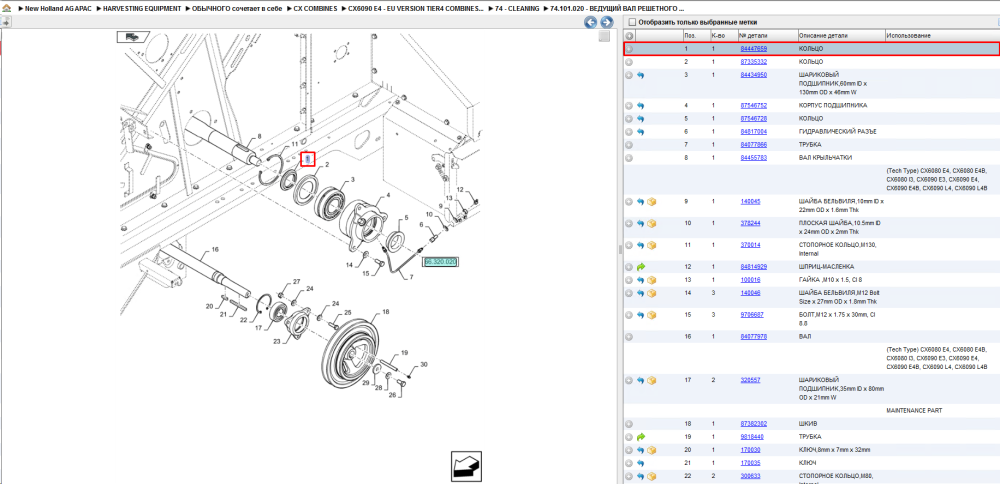This screenshot has height=484, width=1000.
Task: Click yellow box icon for part 370014
Action: [652, 245]
